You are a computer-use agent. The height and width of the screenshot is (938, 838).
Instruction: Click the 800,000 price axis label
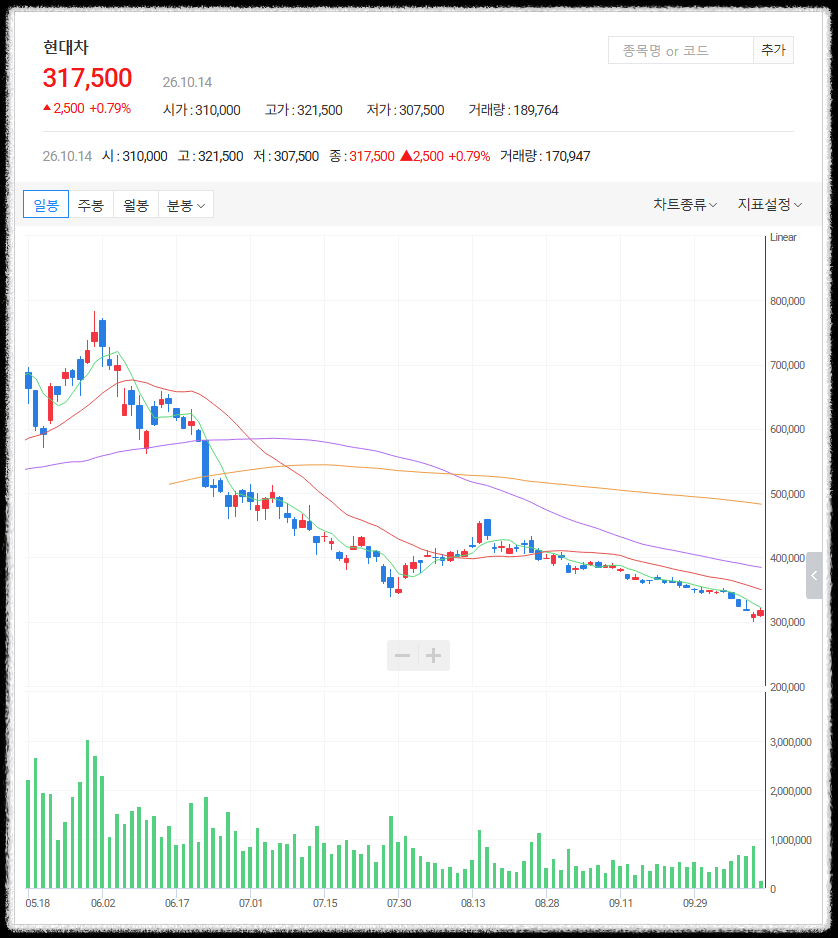pyautogui.click(x=788, y=302)
